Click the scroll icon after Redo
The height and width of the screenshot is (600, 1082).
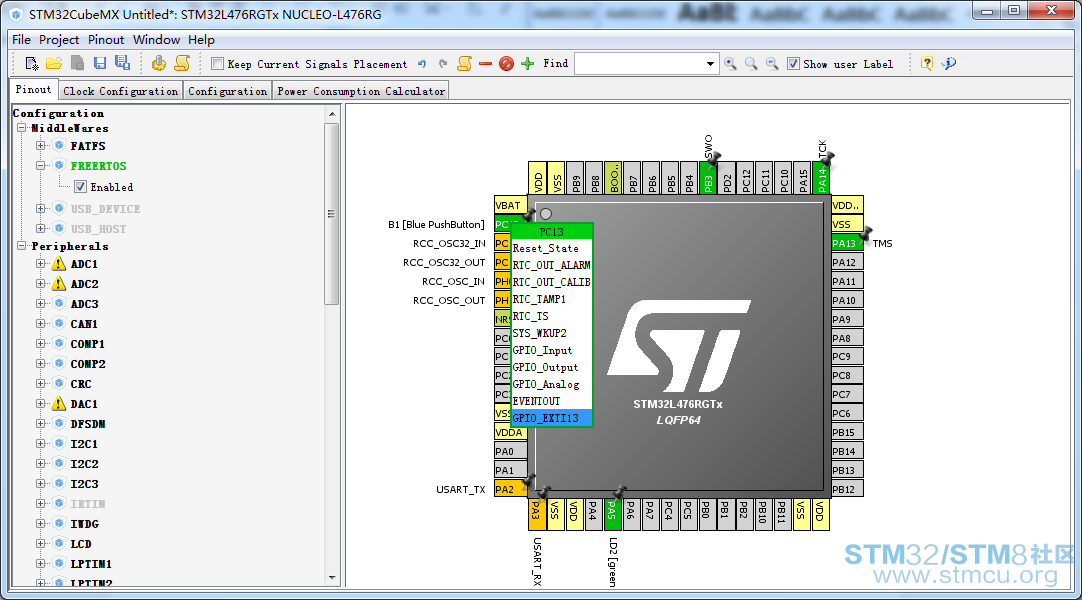(x=464, y=63)
